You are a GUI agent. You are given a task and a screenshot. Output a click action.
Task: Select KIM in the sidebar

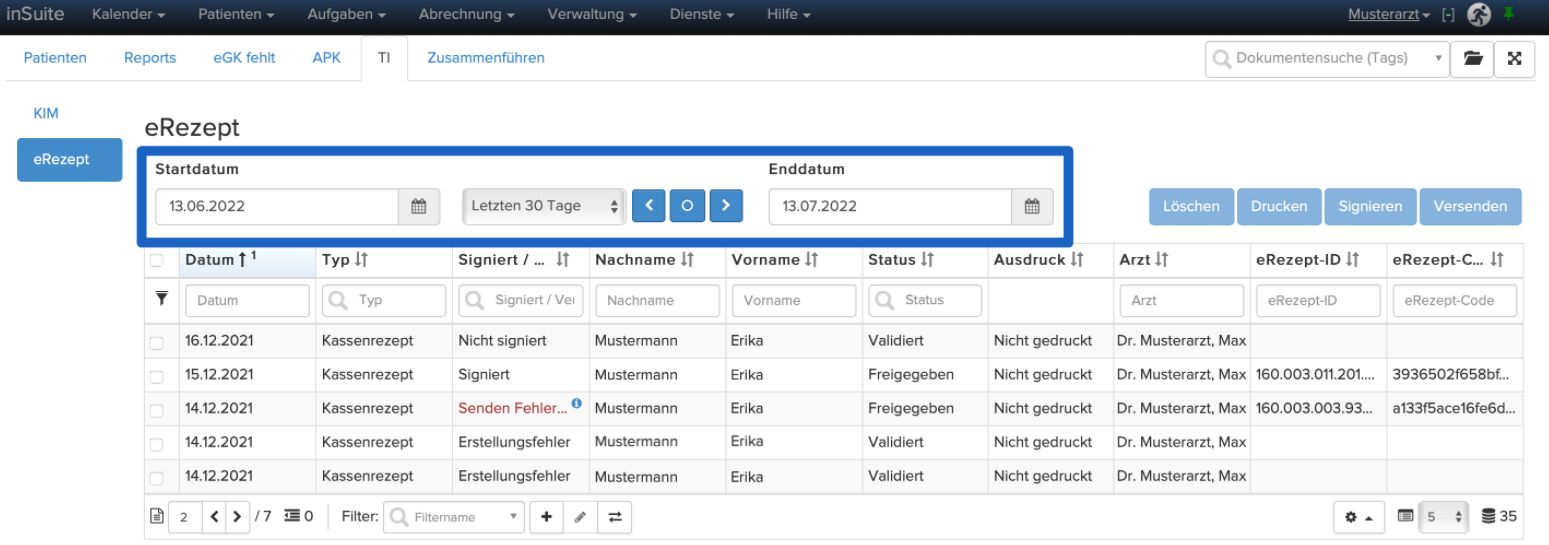(x=46, y=114)
